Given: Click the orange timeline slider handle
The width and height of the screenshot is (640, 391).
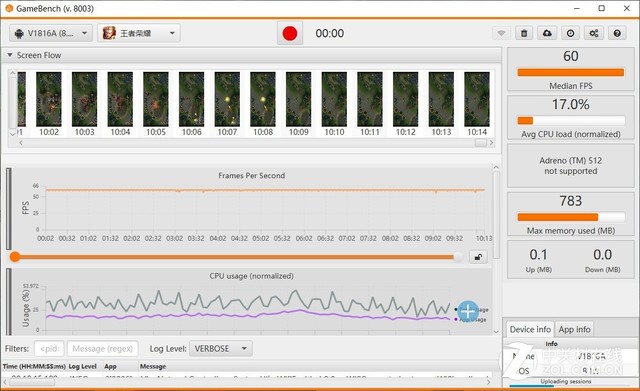Looking at the screenshot, I should pyautogui.click(x=15, y=257).
